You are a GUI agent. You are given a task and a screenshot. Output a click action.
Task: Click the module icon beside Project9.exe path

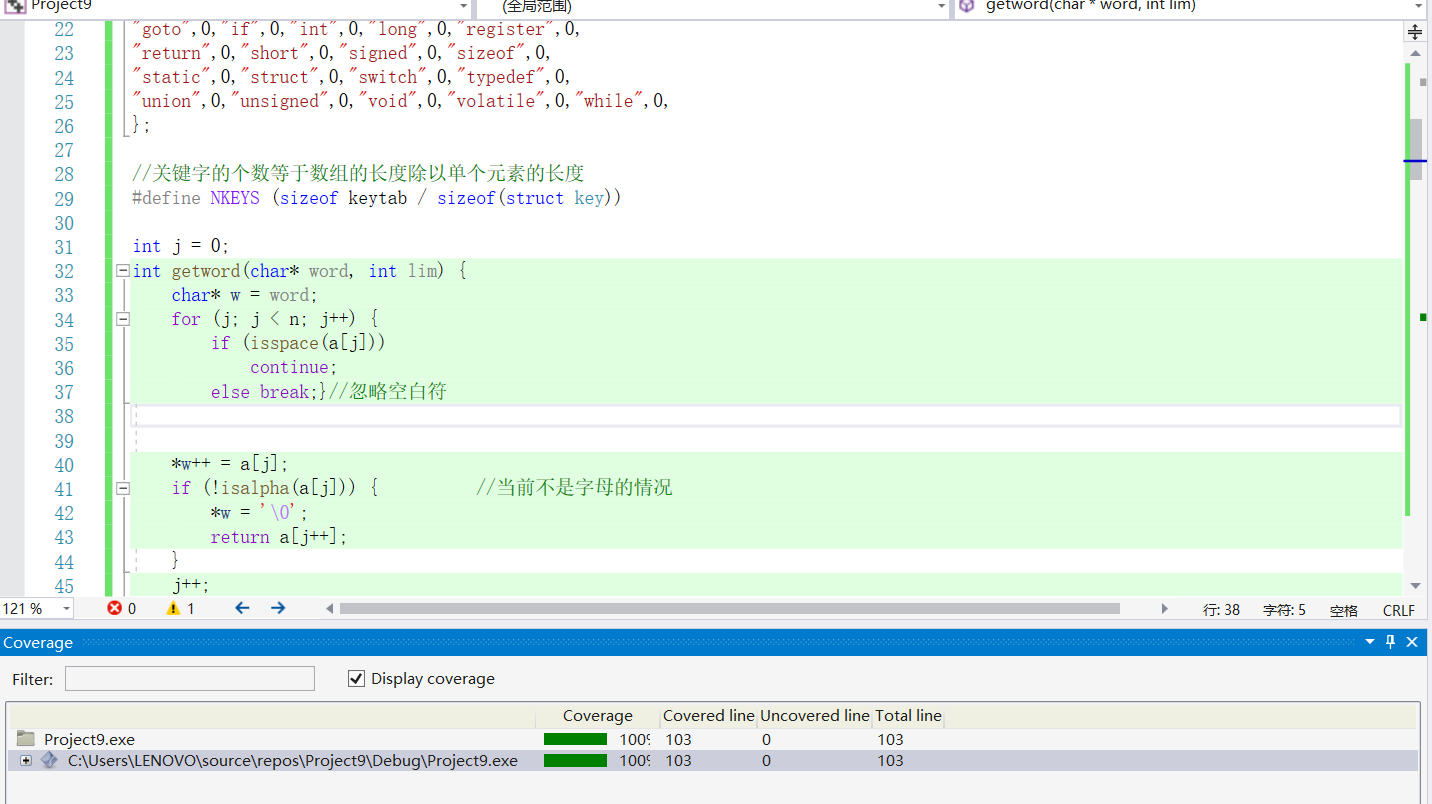[49, 761]
